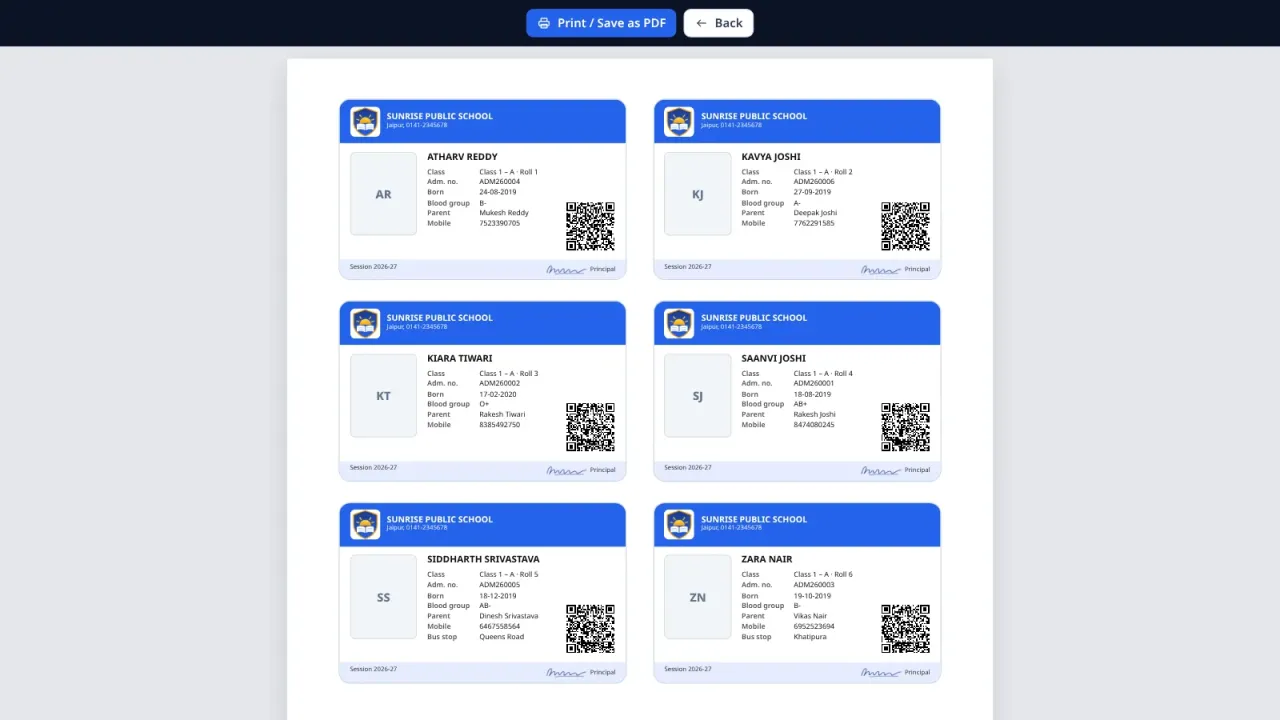Viewport: 1280px width, 720px height.
Task: Click the principal signature on Kavya Joshi's card
Action: point(881,269)
